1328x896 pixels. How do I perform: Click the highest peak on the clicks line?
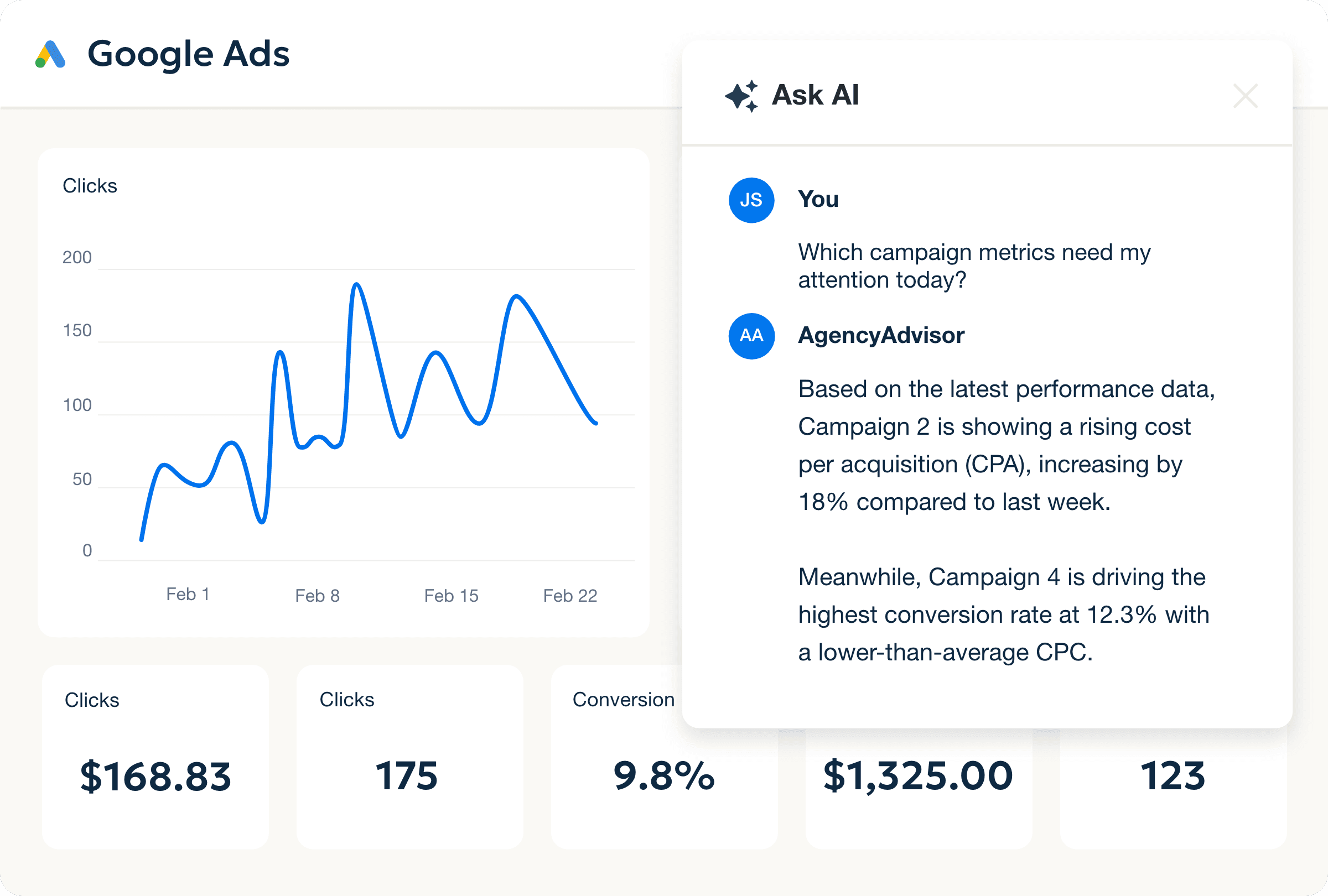(357, 284)
